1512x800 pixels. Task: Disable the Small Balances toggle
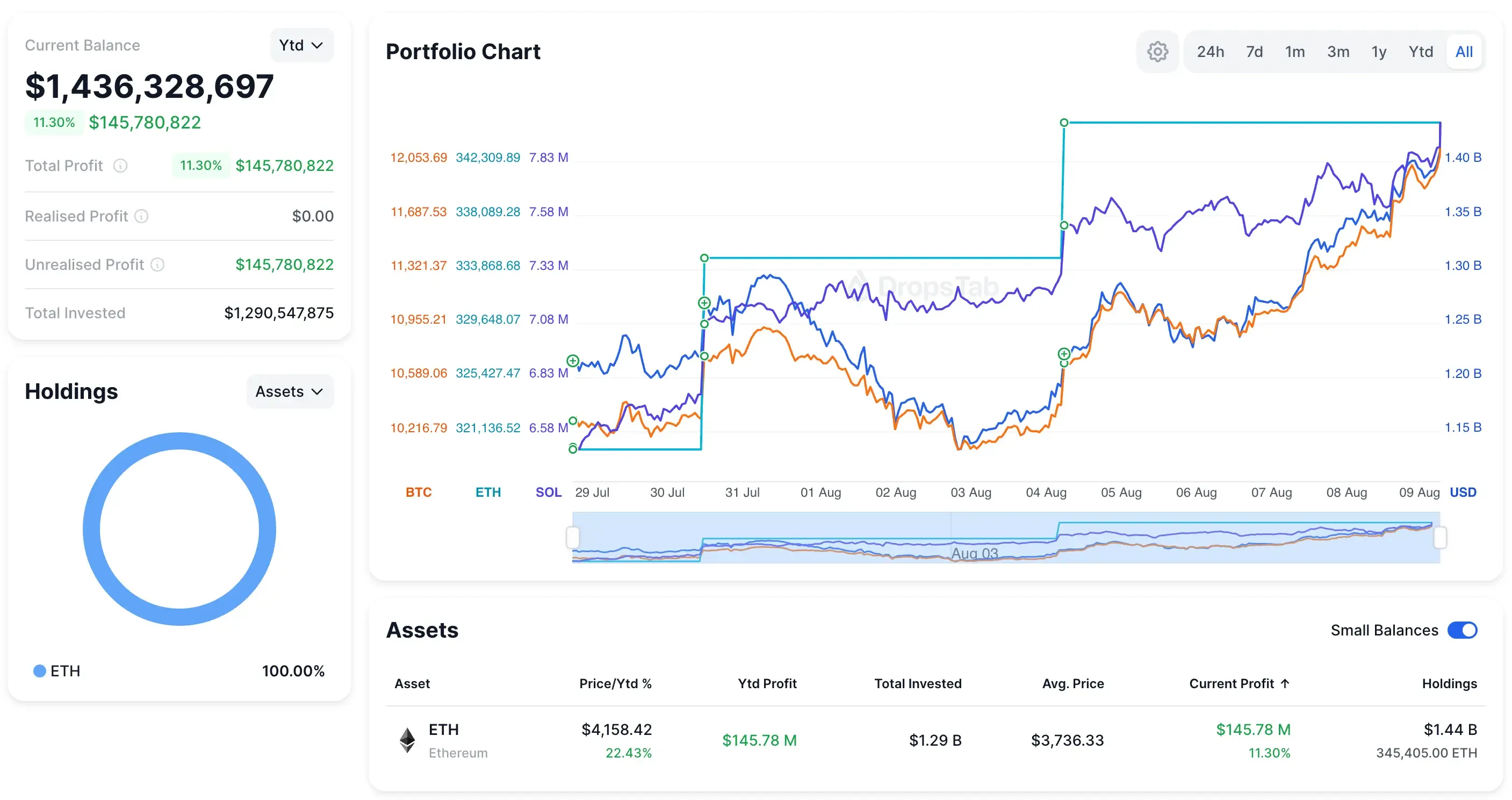1463,630
